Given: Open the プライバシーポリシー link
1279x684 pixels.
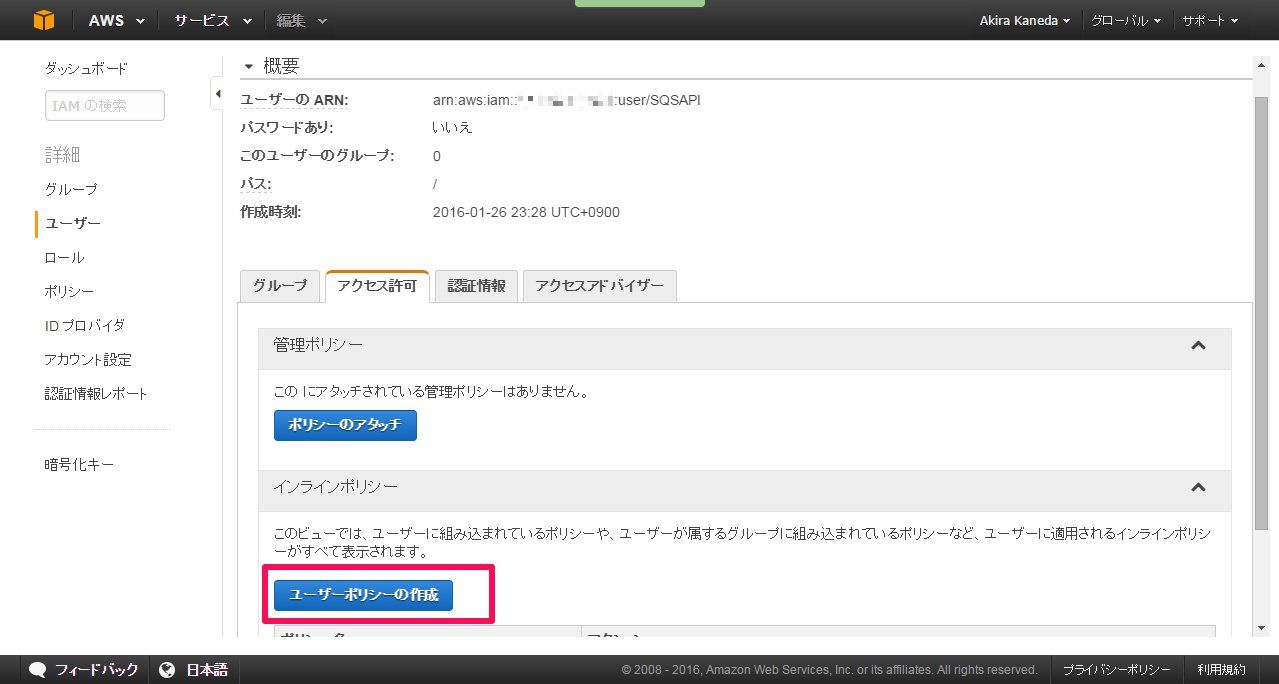Looking at the screenshot, I should click(1116, 670).
